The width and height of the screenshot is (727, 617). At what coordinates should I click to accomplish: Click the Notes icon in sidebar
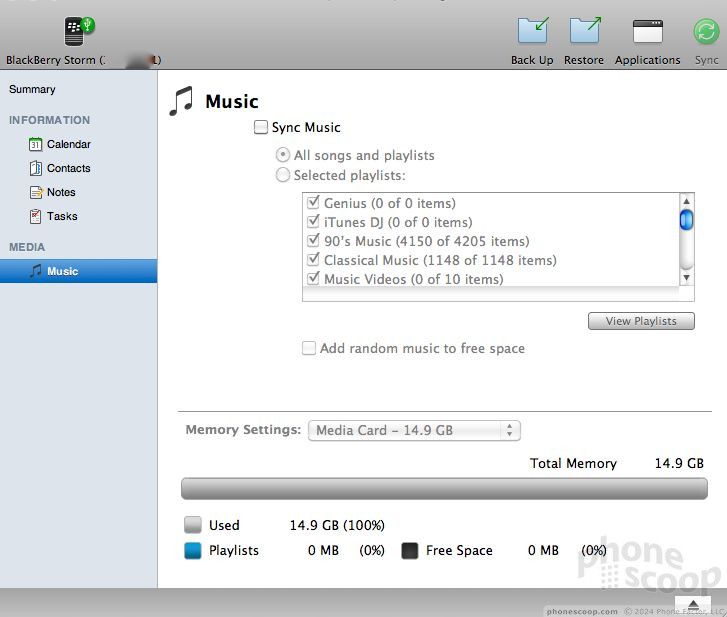coord(36,192)
